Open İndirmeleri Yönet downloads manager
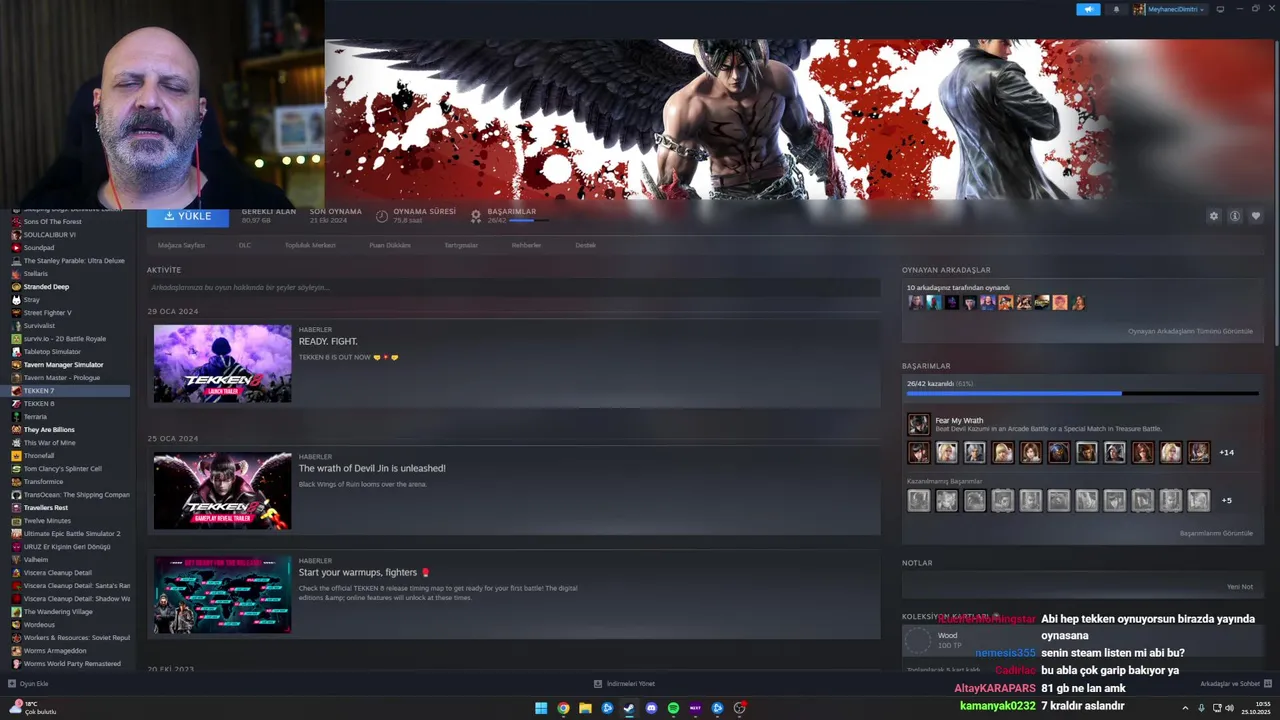This screenshot has height=720, width=1280. coord(624,684)
